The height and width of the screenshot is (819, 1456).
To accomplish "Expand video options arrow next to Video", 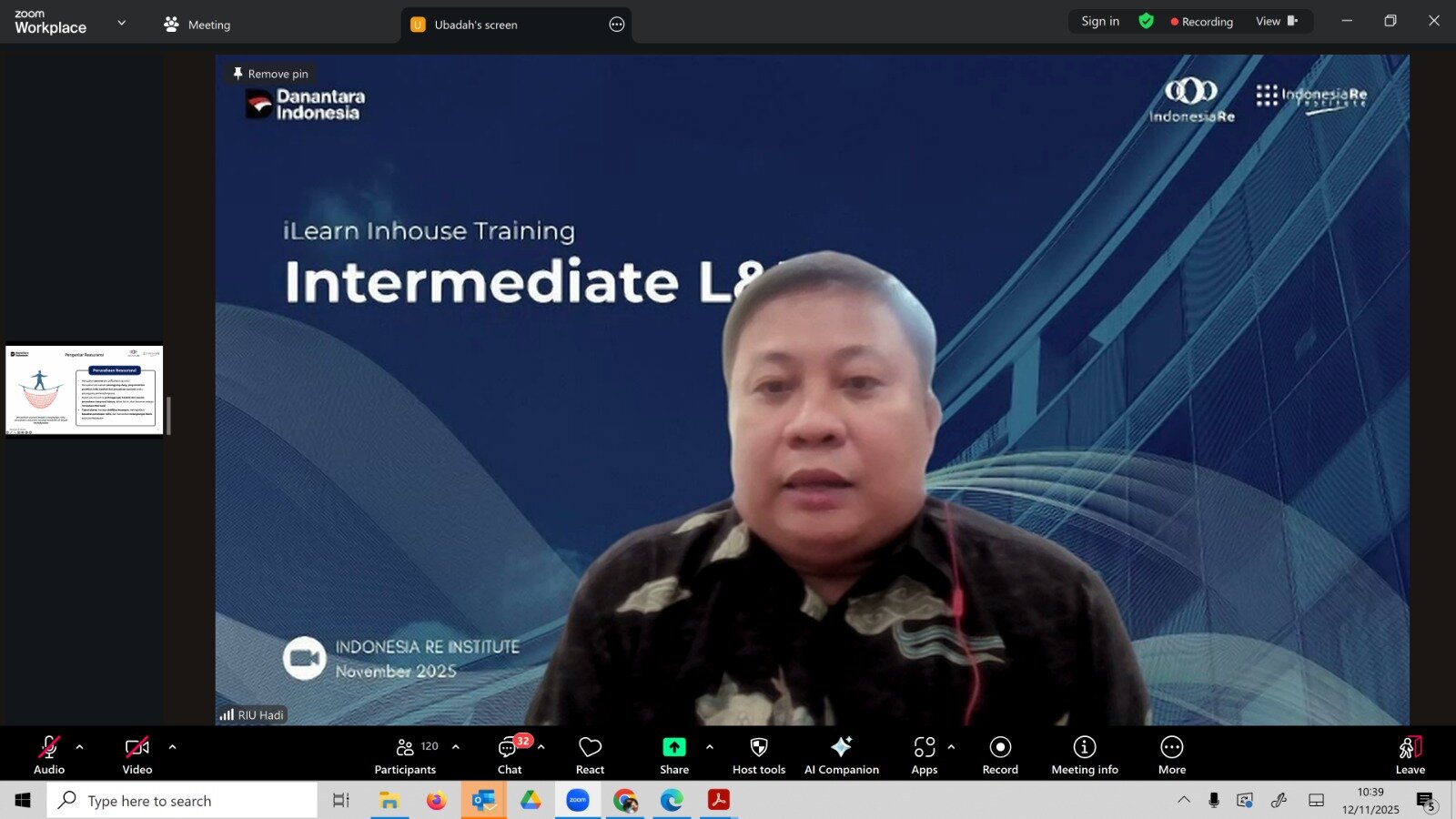I will (173, 747).
